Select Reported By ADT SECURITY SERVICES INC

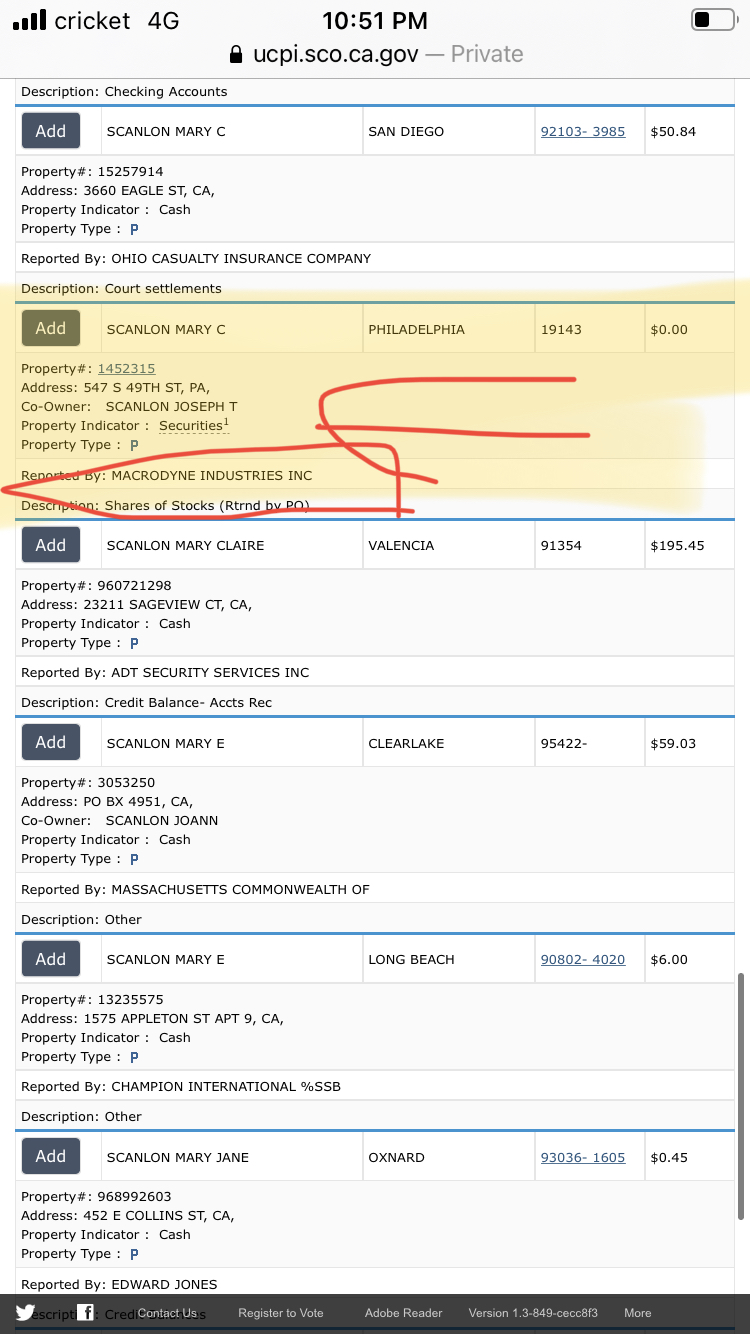[x=165, y=672]
